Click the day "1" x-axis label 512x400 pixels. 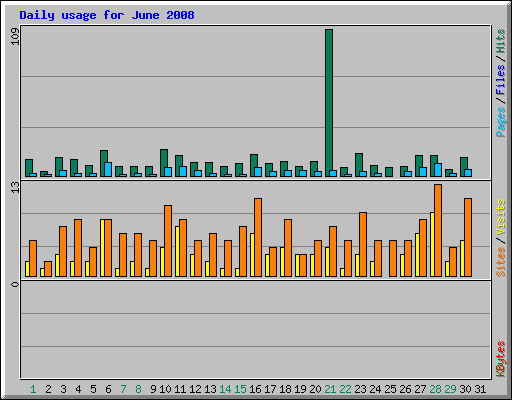33,389
